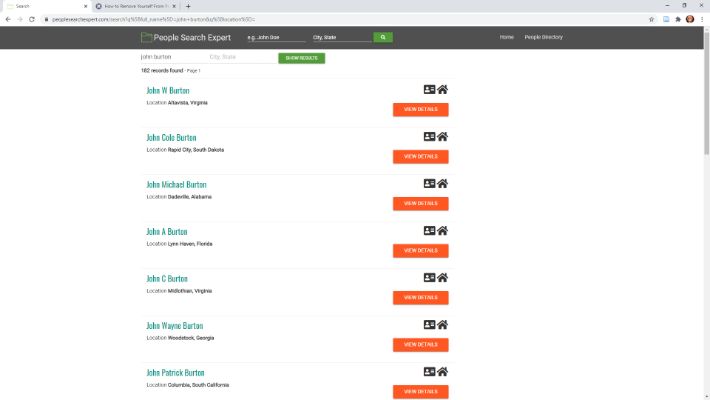The height and width of the screenshot is (400, 710).
Task: Open a new browser tab with plus
Action: click(188, 6)
